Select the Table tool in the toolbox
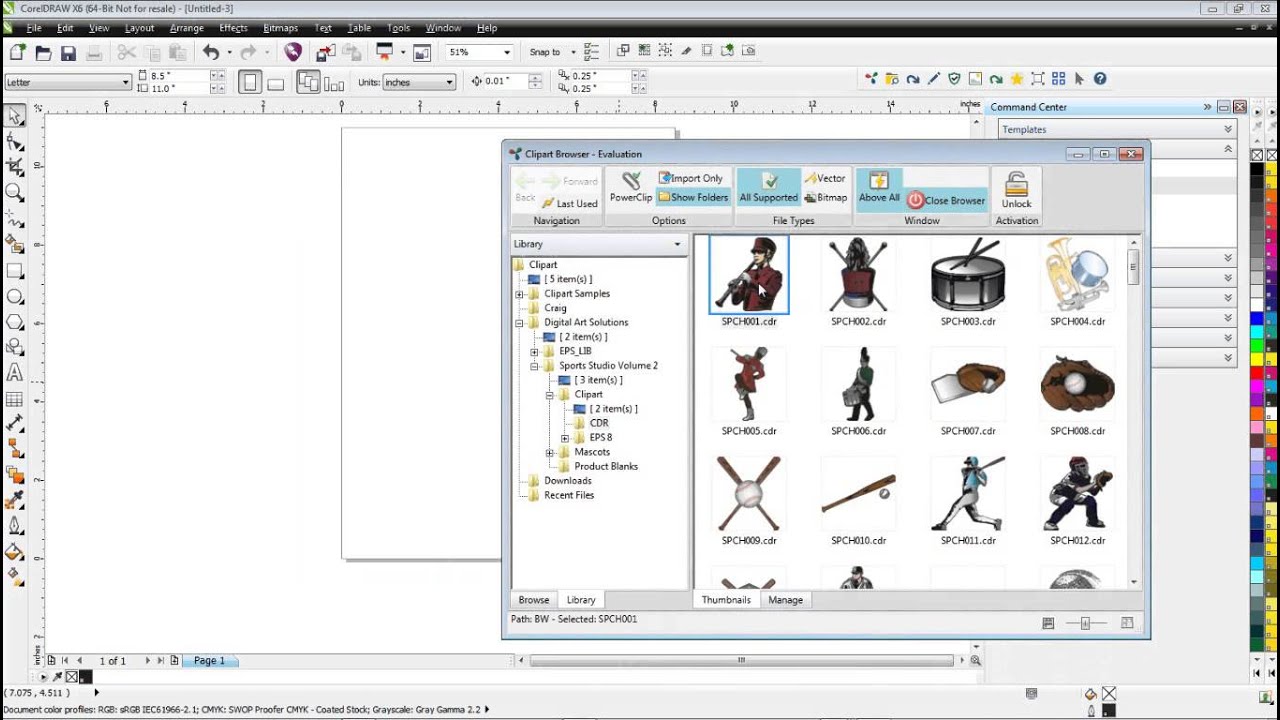This screenshot has height=720, width=1280. click(x=15, y=399)
